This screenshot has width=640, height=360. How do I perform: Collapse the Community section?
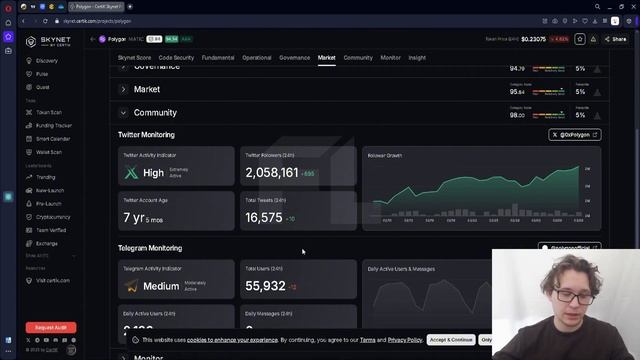point(123,113)
